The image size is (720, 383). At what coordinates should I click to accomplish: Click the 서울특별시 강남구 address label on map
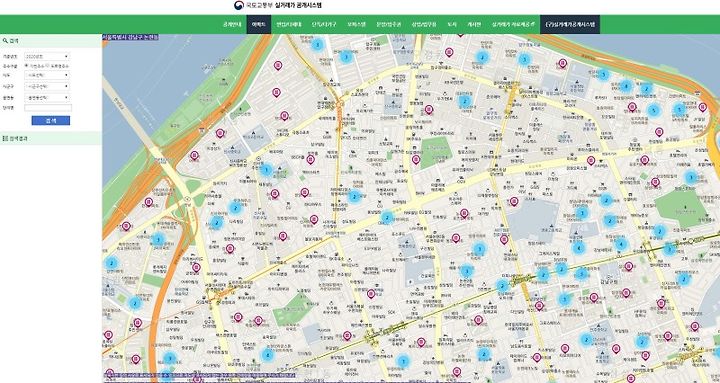point(130,37)
